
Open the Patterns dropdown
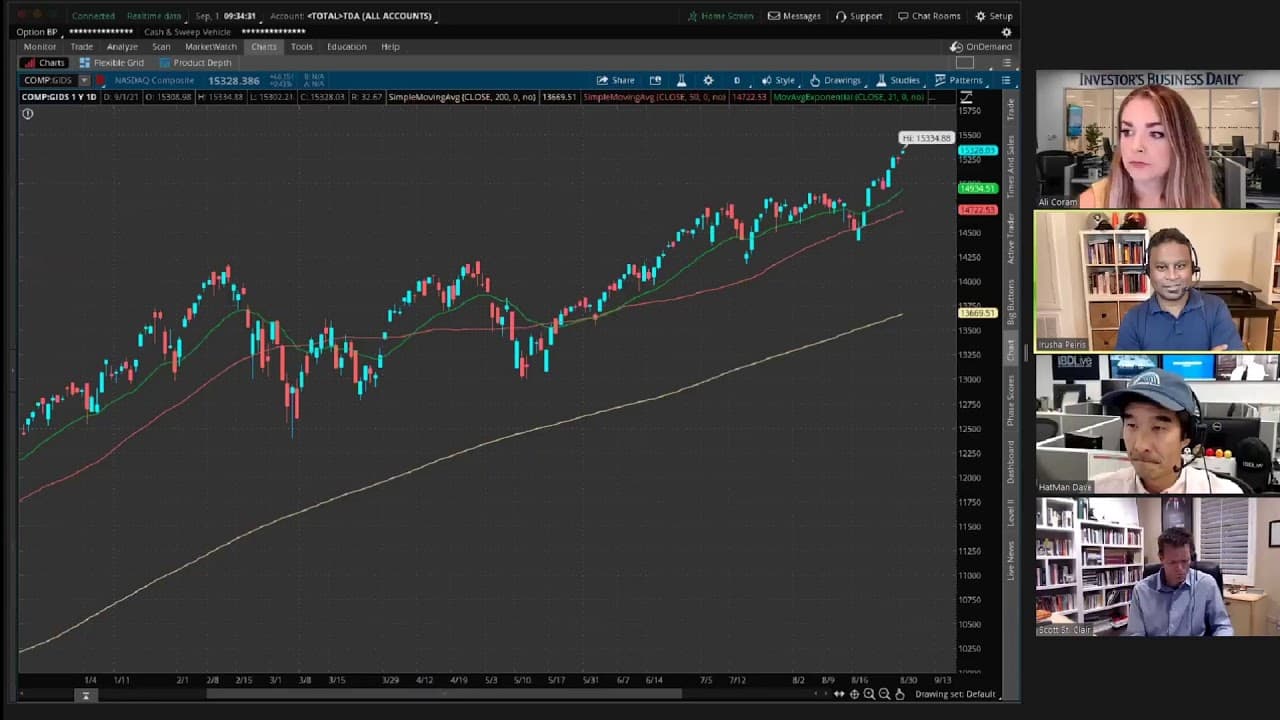pyautogui.click(x=959, y=80)
